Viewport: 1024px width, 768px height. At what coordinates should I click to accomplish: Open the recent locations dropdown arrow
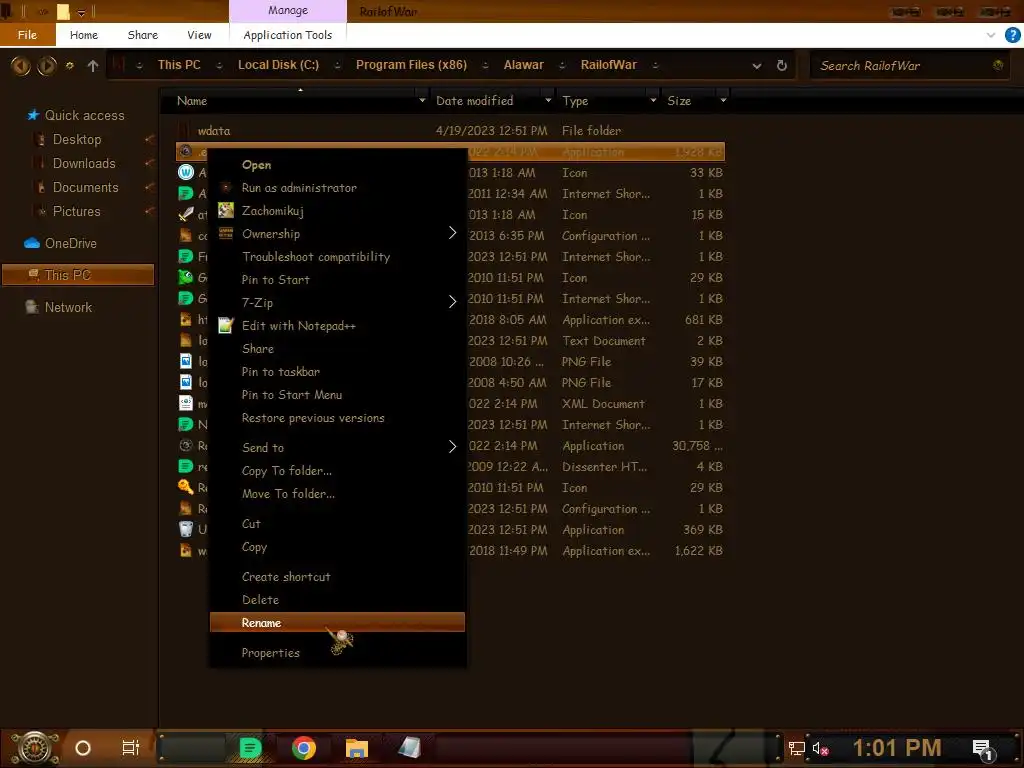pos(70,65)
